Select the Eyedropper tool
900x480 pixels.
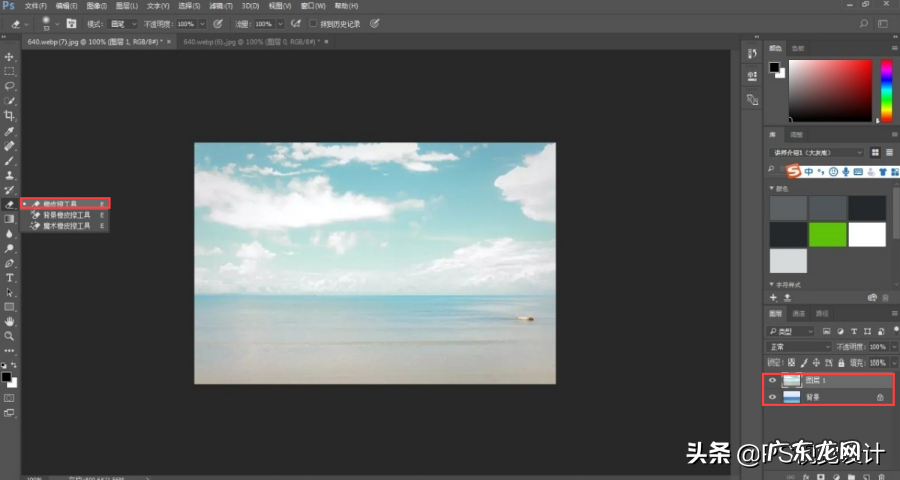point(9,131)
